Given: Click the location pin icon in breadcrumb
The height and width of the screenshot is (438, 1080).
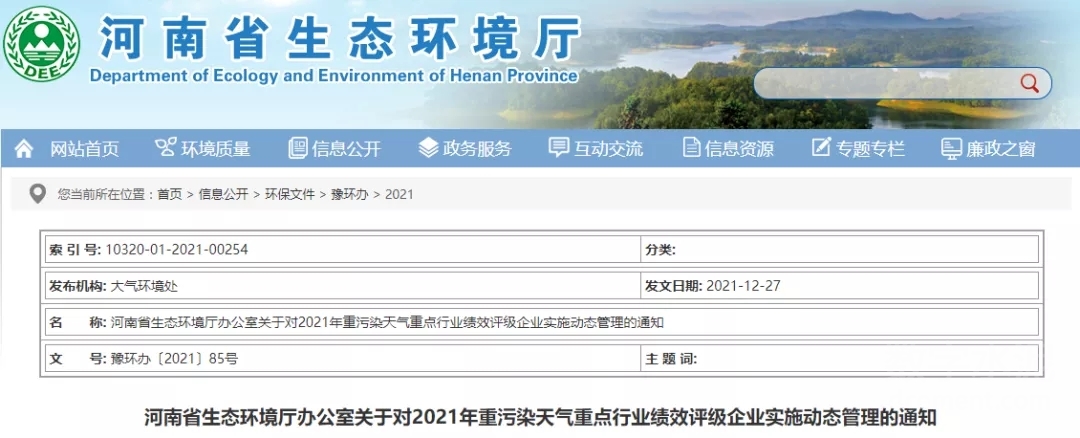Looking at the screenshot, I should [37, 194].
